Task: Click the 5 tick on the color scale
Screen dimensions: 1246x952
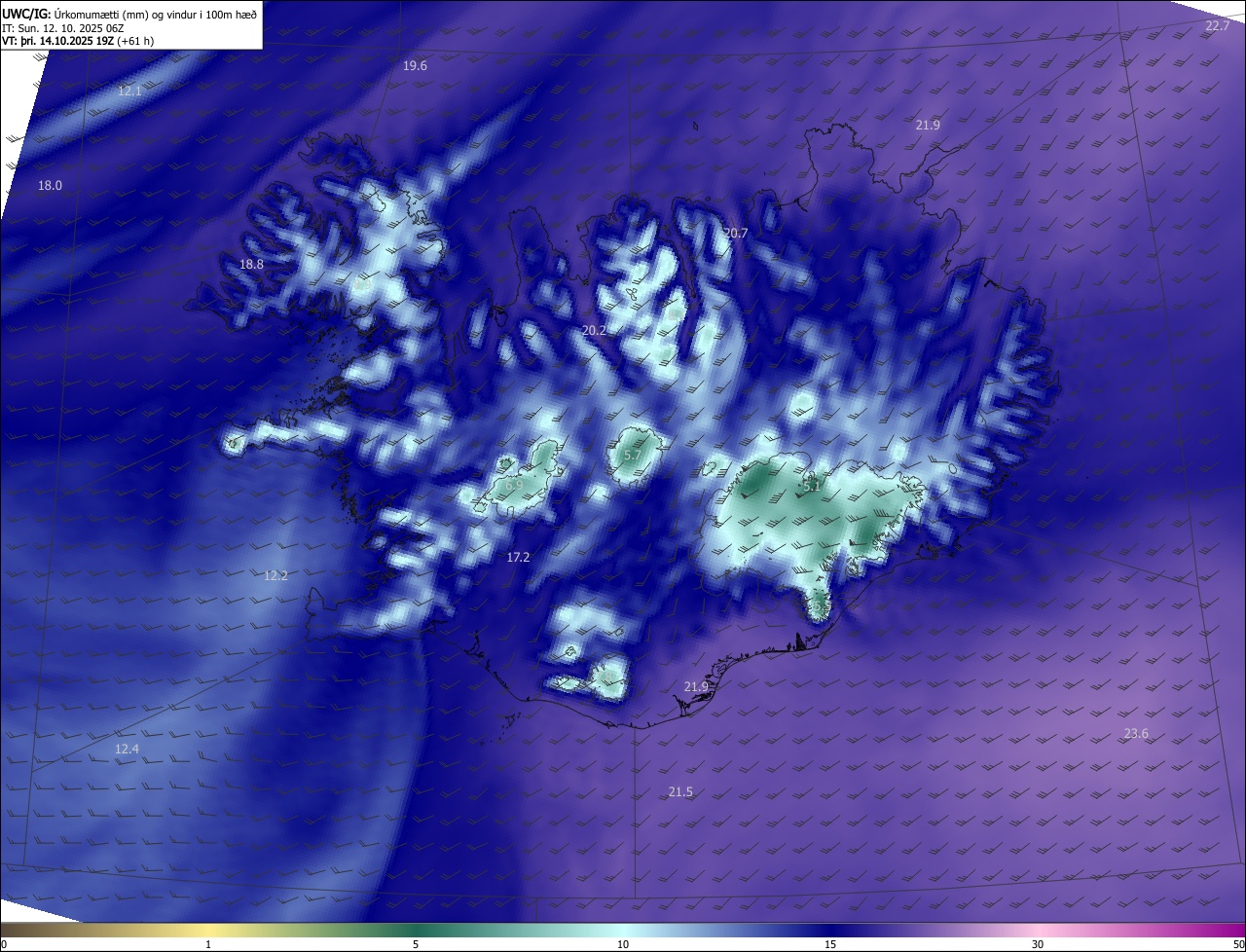Action: point(416,944)
